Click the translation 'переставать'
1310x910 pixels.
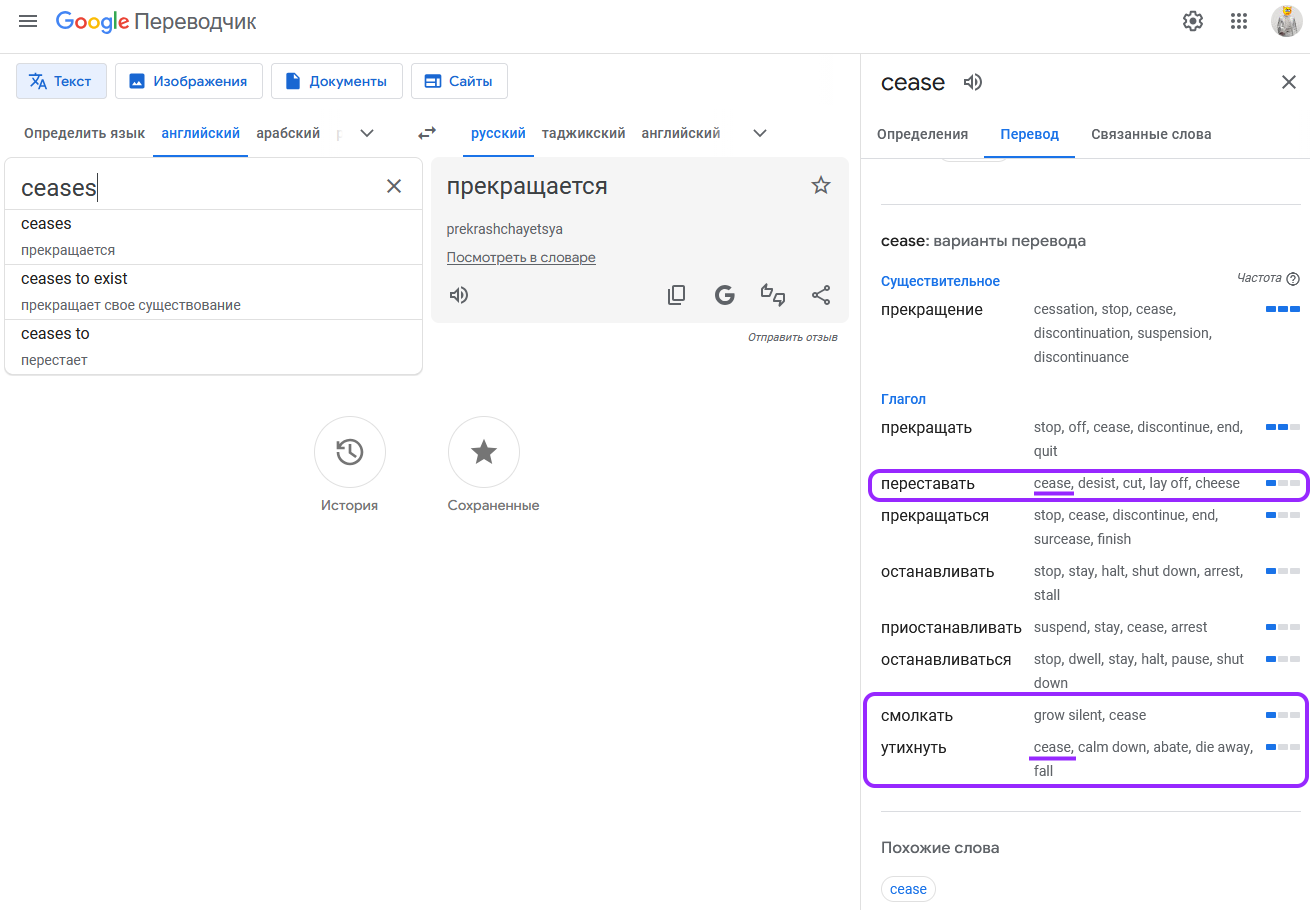click(x=928, y=484)
